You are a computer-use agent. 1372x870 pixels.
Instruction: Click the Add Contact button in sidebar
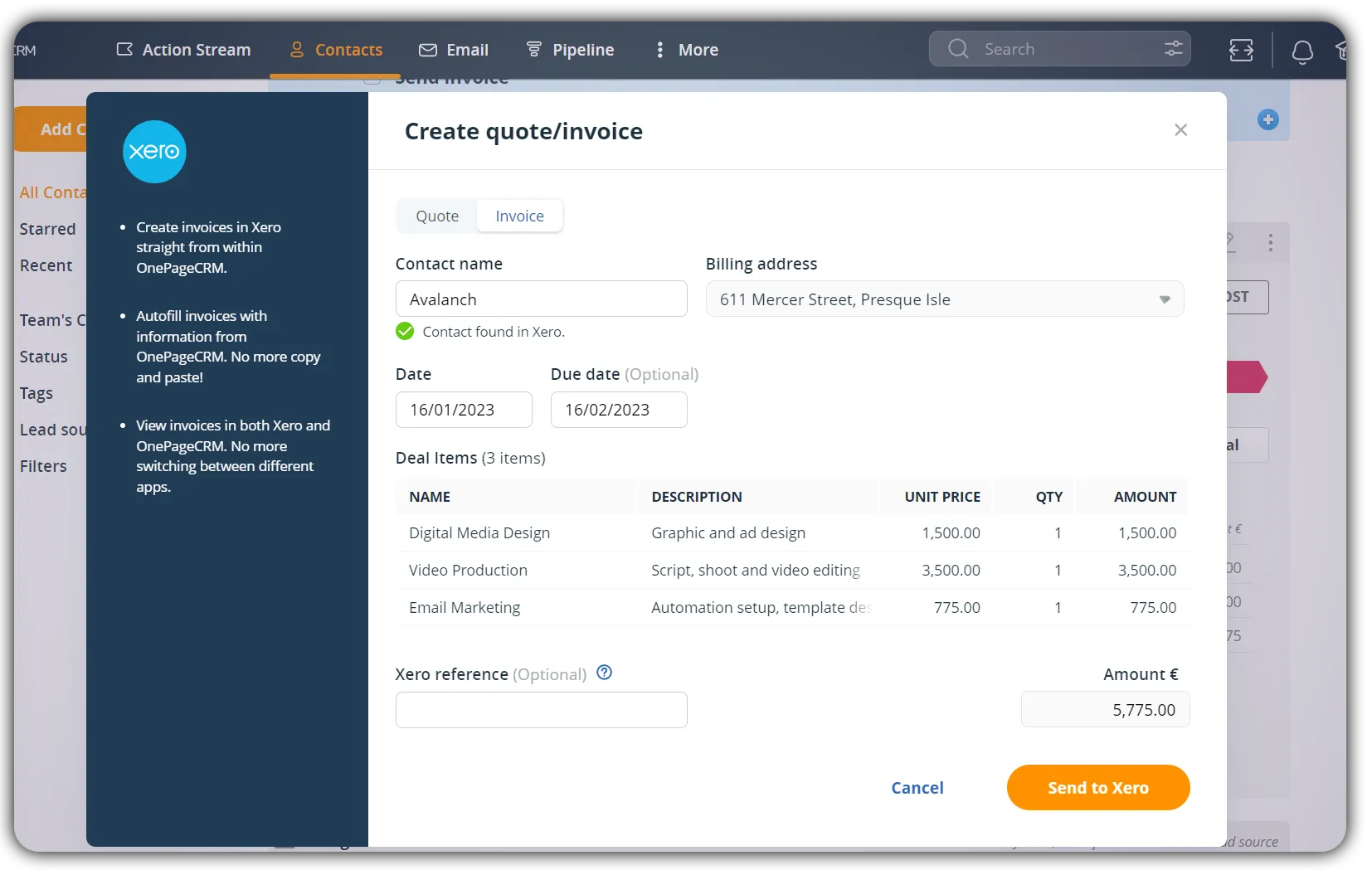click(x=51, y=129)
